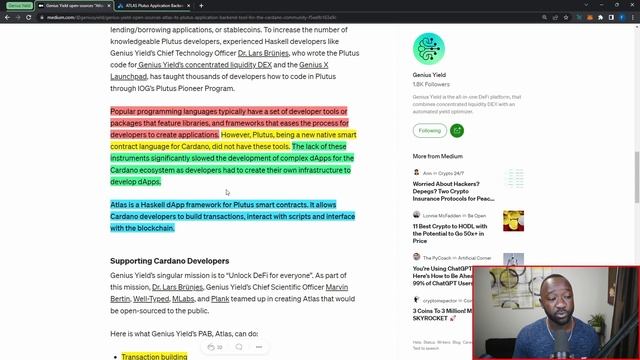Toggle the browser side panel icon

611,18
